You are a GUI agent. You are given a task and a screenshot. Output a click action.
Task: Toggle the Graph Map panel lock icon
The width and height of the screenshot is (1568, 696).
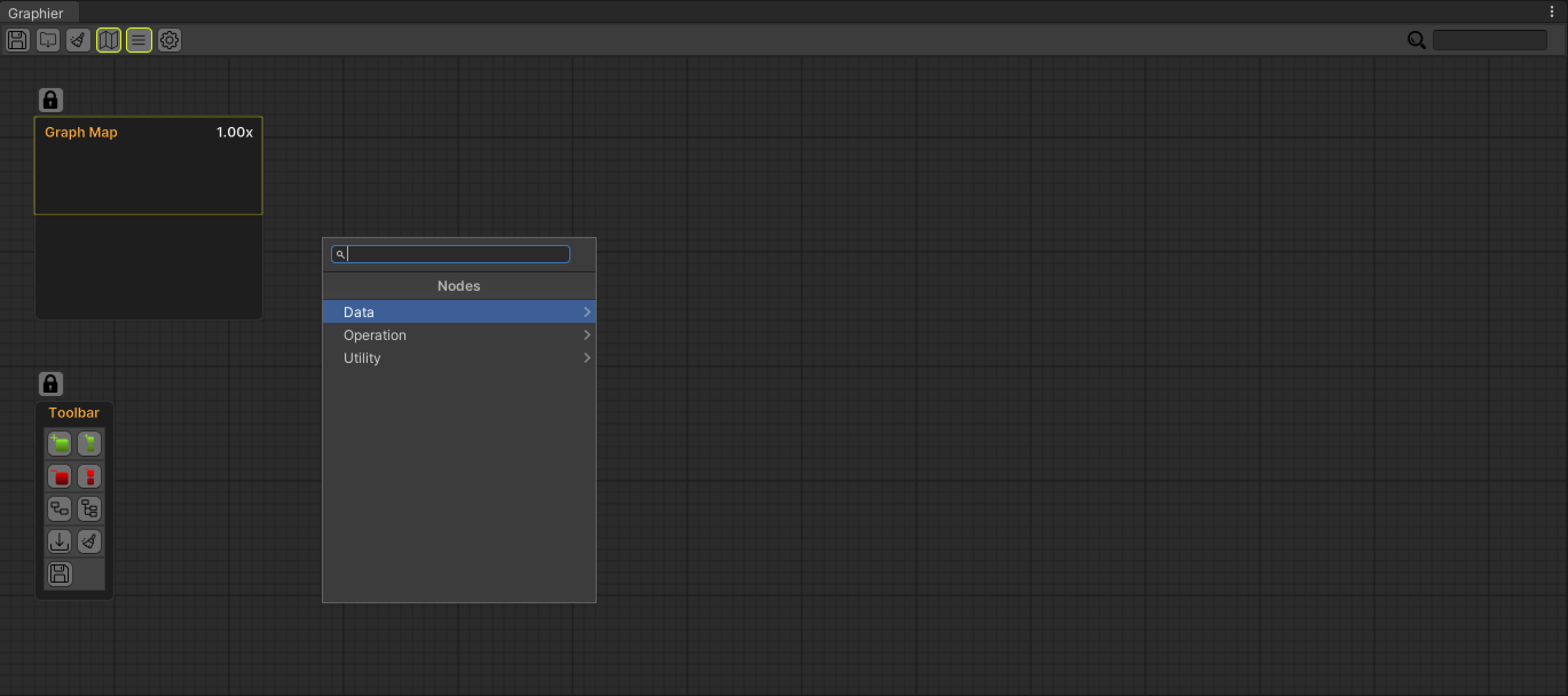point(50,99)
